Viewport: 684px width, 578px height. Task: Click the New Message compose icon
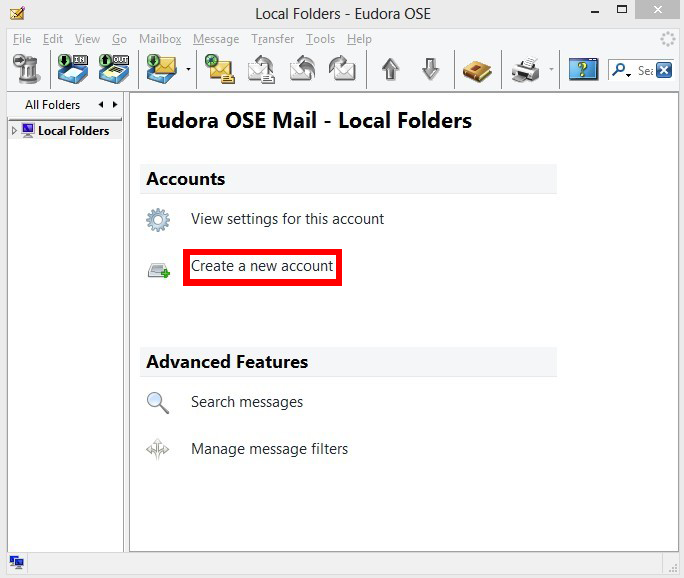[x=220, y=69]
